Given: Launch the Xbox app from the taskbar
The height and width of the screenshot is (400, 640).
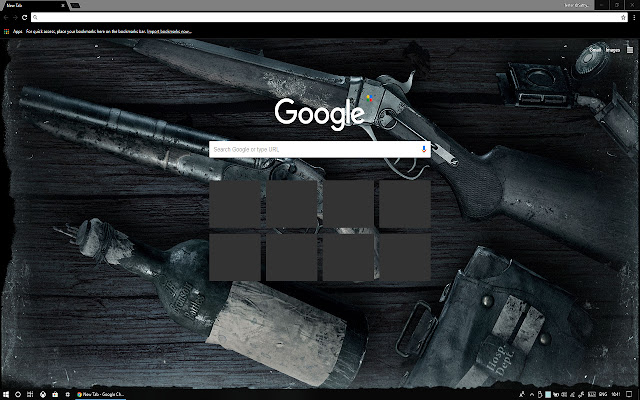Looking at the screenshot, I should point(43,394).
